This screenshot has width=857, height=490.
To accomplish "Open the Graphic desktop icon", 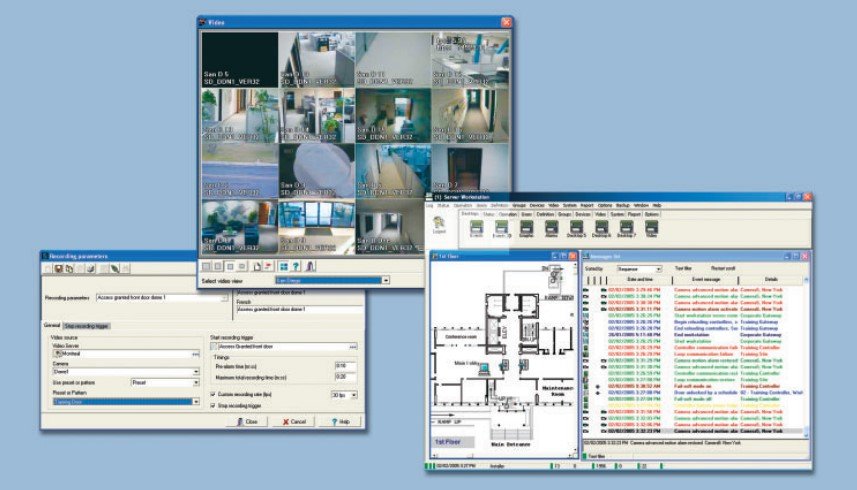I will 526,228.
